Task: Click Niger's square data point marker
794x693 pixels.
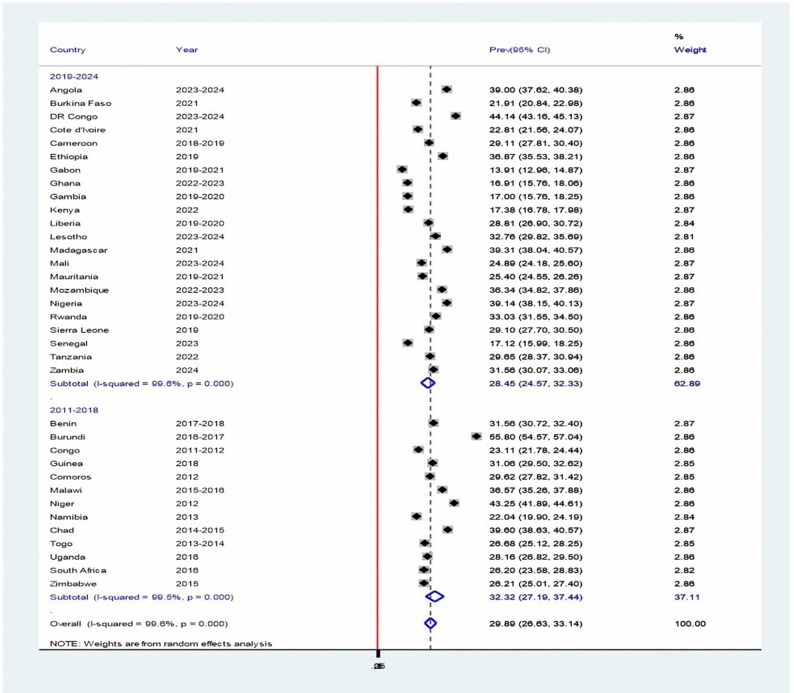Action: pos(454,503)
